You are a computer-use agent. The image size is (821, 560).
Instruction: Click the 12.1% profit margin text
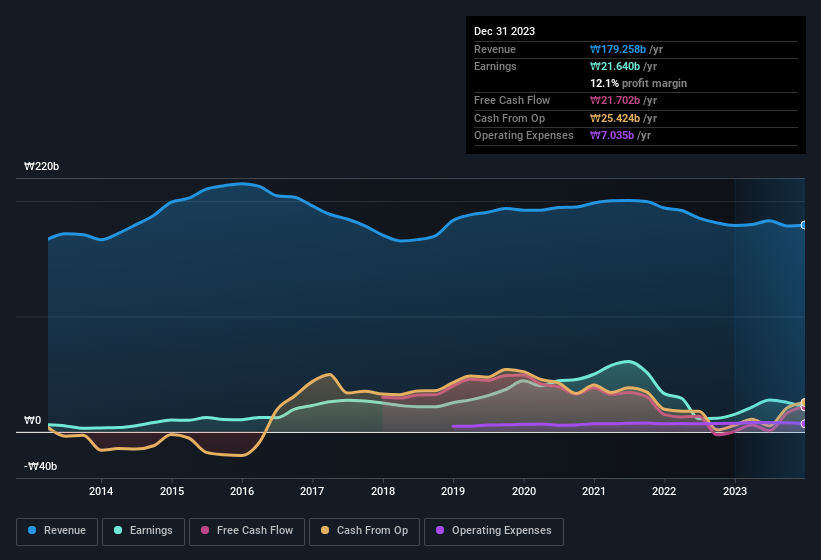click(638, 83)
